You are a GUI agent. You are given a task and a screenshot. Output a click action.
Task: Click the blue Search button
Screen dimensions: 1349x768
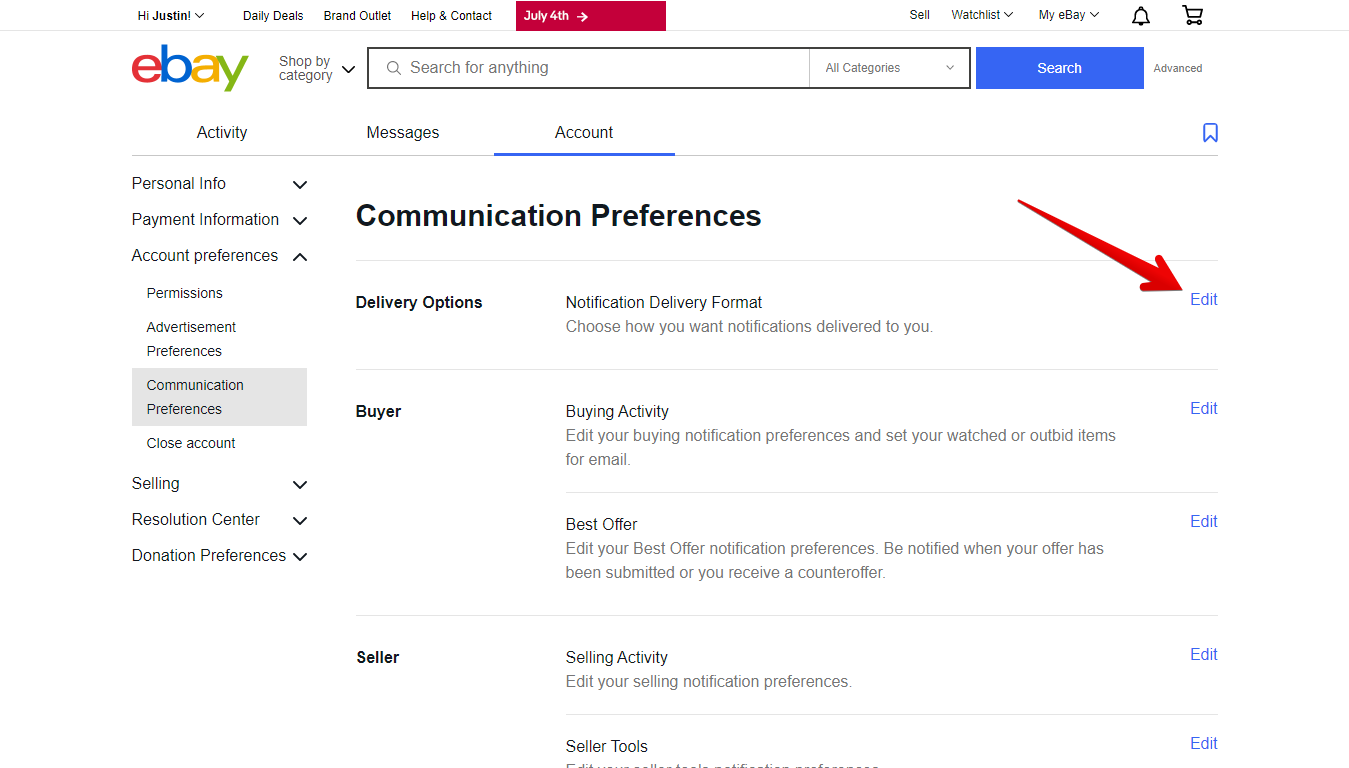[x=1059, y=68]
